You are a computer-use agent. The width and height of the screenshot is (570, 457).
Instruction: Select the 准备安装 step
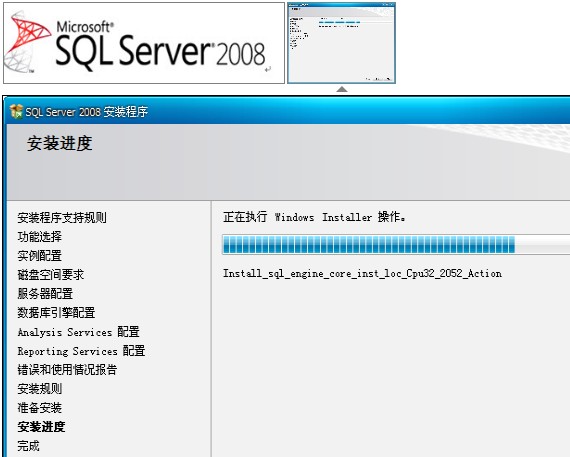click(40, 408)
